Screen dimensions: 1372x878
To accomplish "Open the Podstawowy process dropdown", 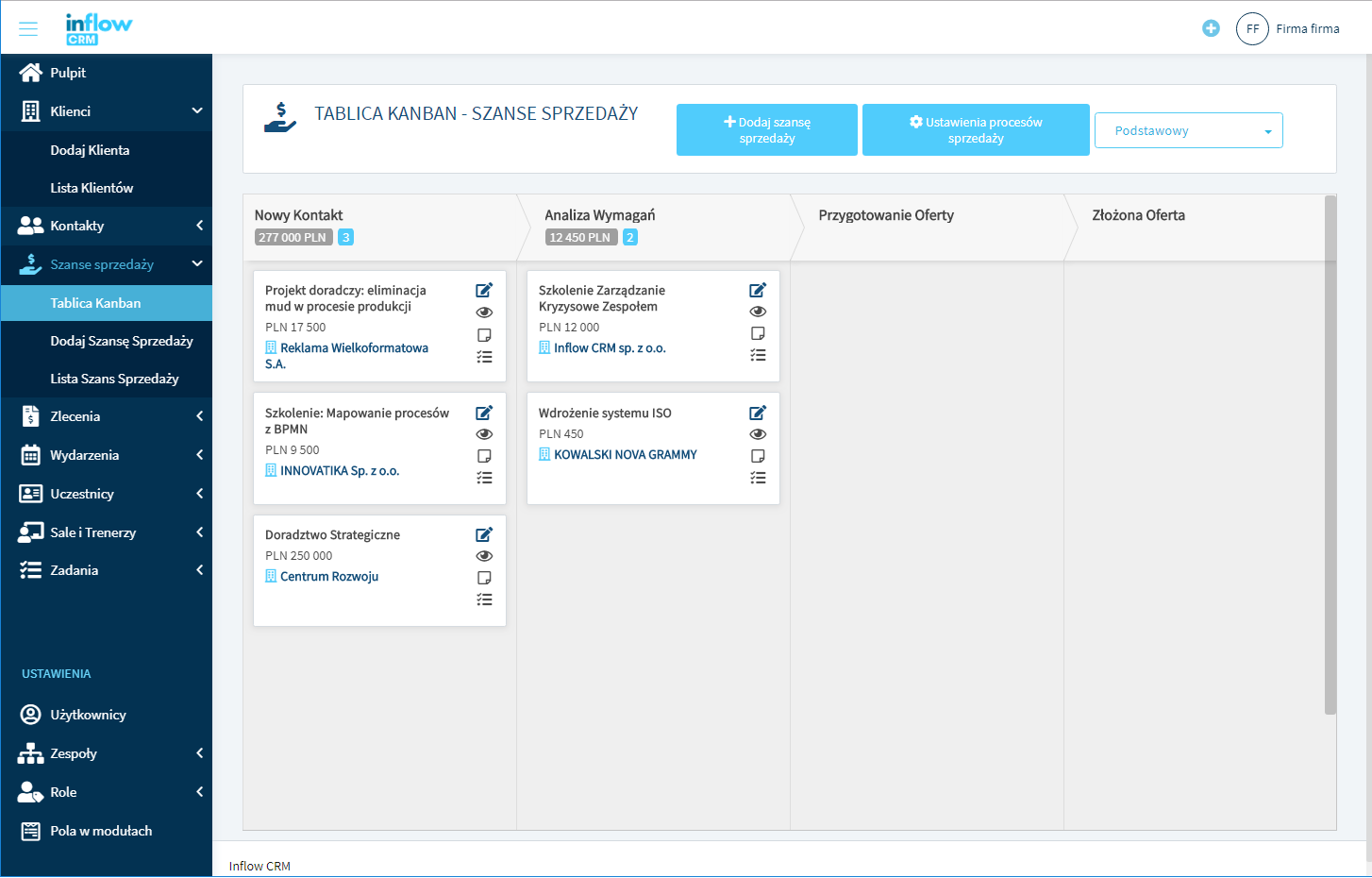I will click(1188, 130).
